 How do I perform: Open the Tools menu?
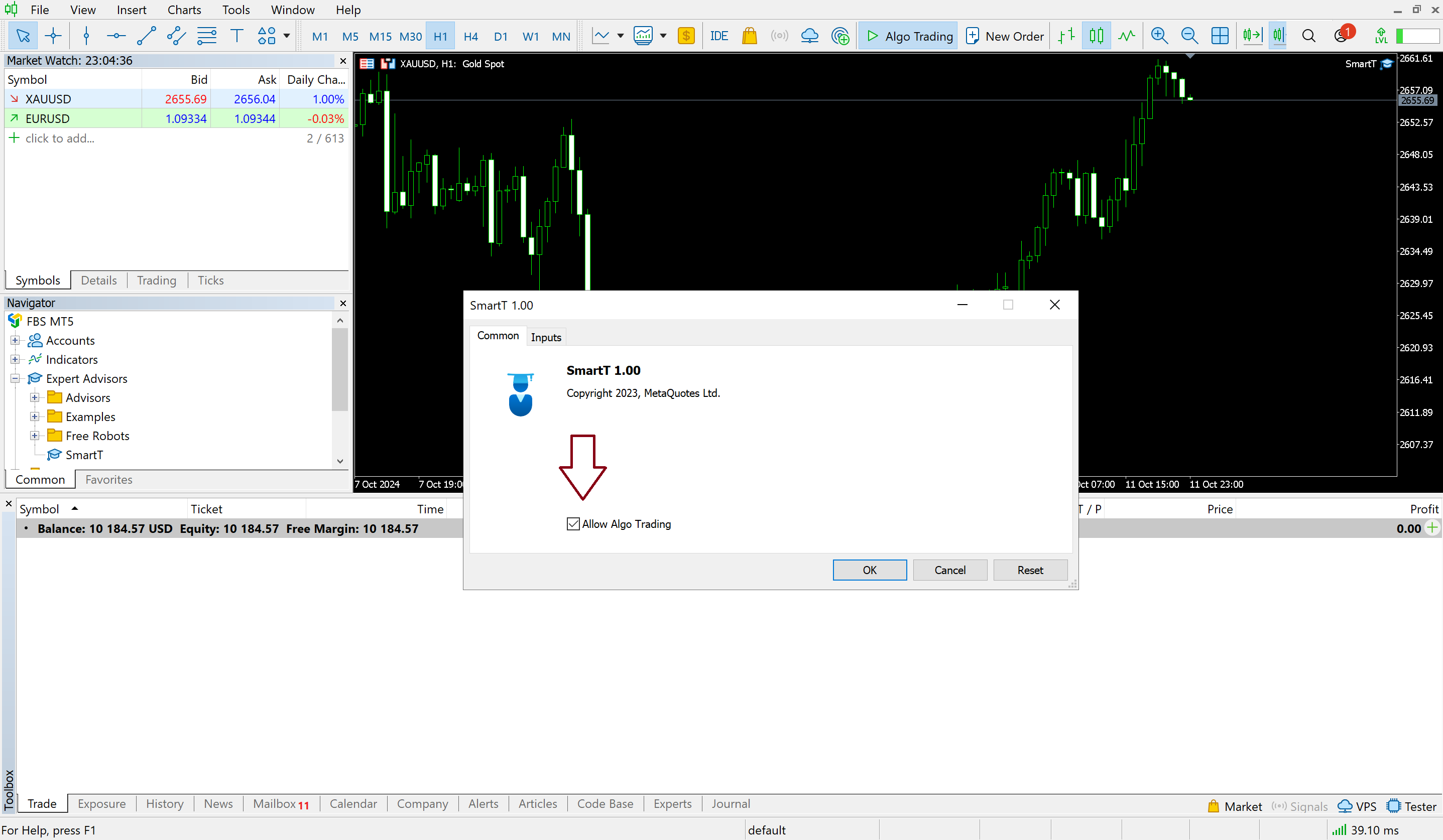pyautogui.click(x=236, y=10)
